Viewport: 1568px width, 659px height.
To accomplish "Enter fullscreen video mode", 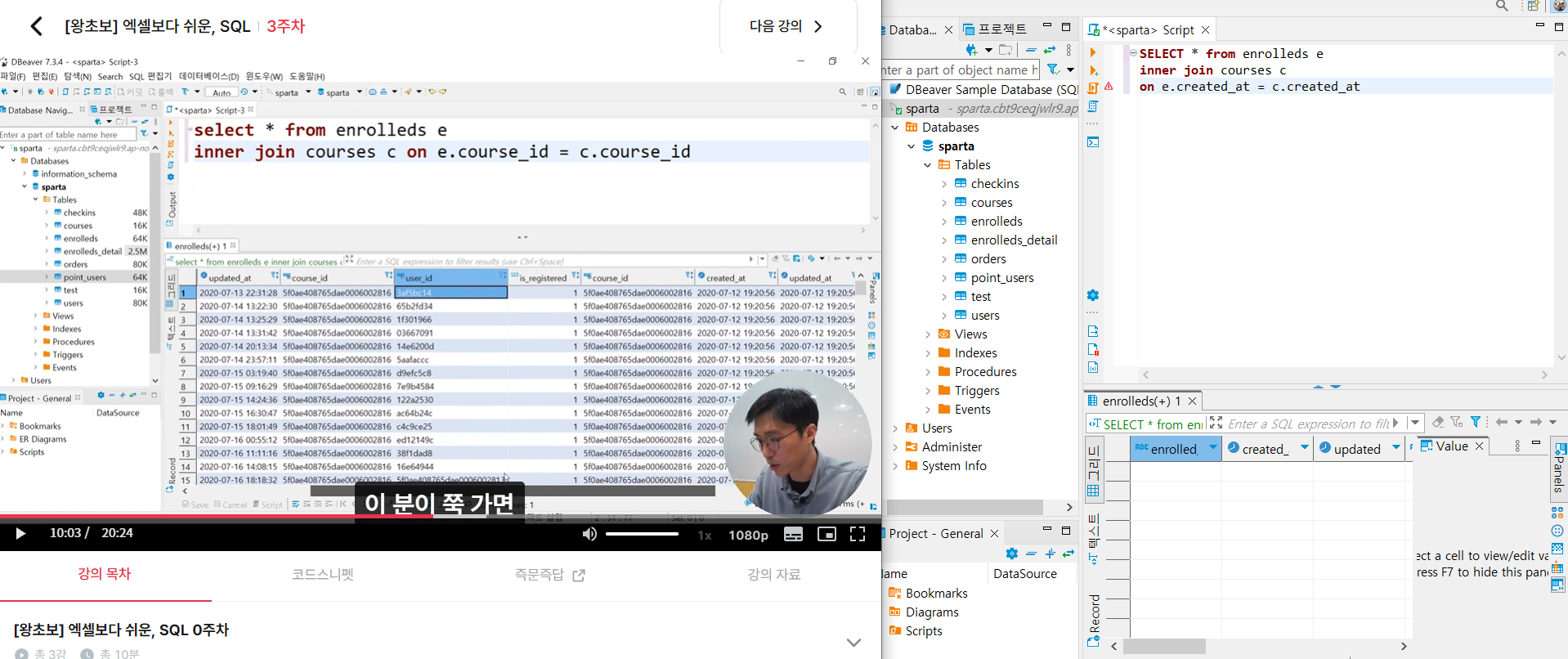I will 858,534.
